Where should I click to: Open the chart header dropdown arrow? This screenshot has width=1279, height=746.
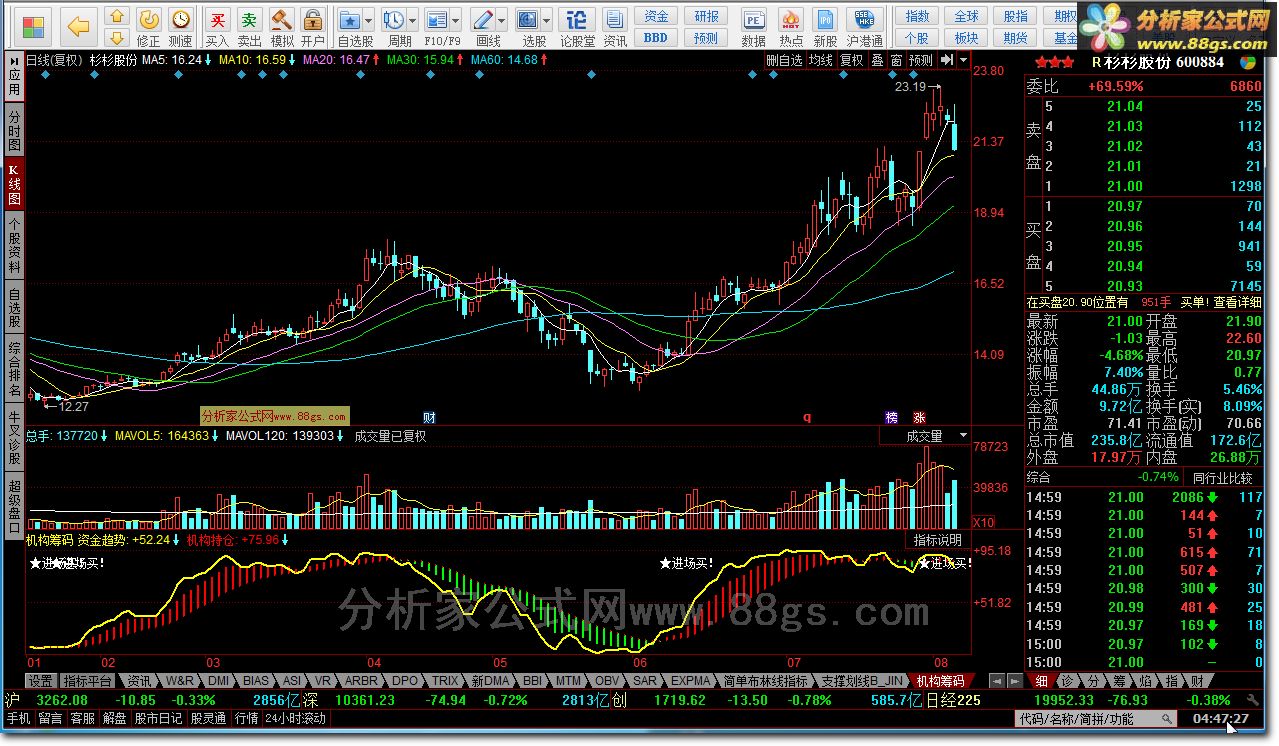tap(963, 60)
